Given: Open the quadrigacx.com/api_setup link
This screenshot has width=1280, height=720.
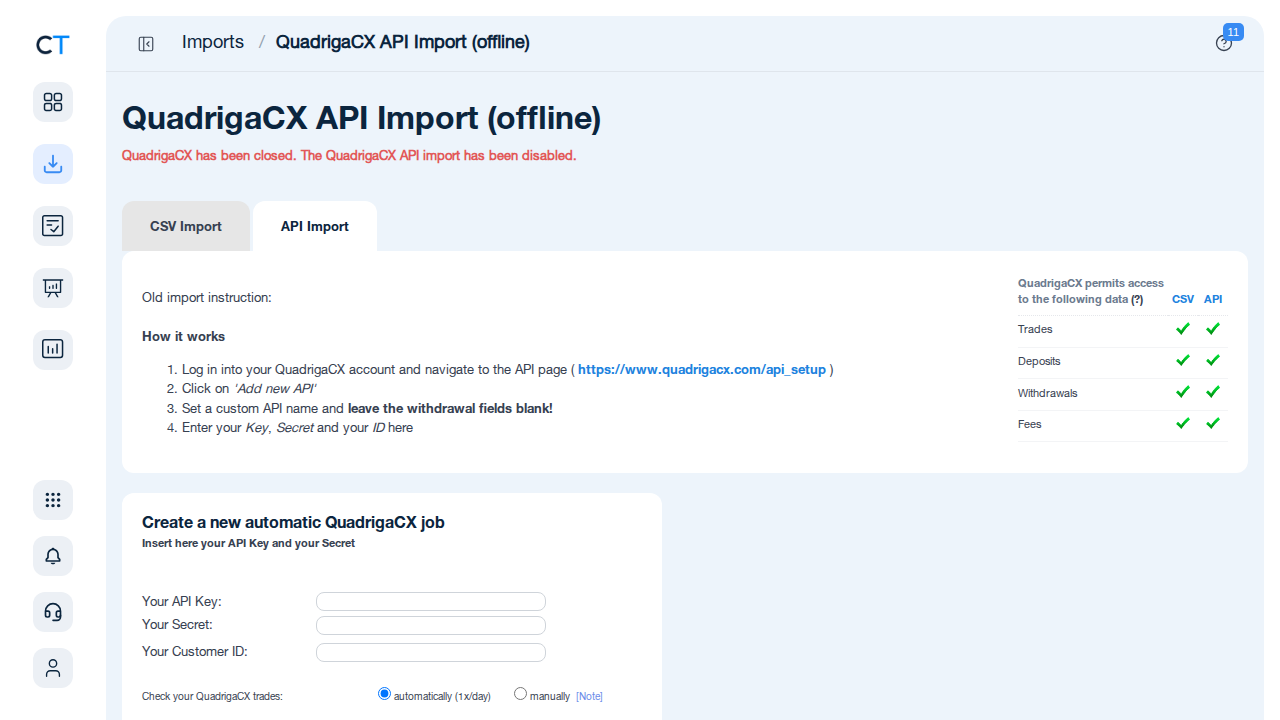Looking at the screenshot, I should [702, 369].
